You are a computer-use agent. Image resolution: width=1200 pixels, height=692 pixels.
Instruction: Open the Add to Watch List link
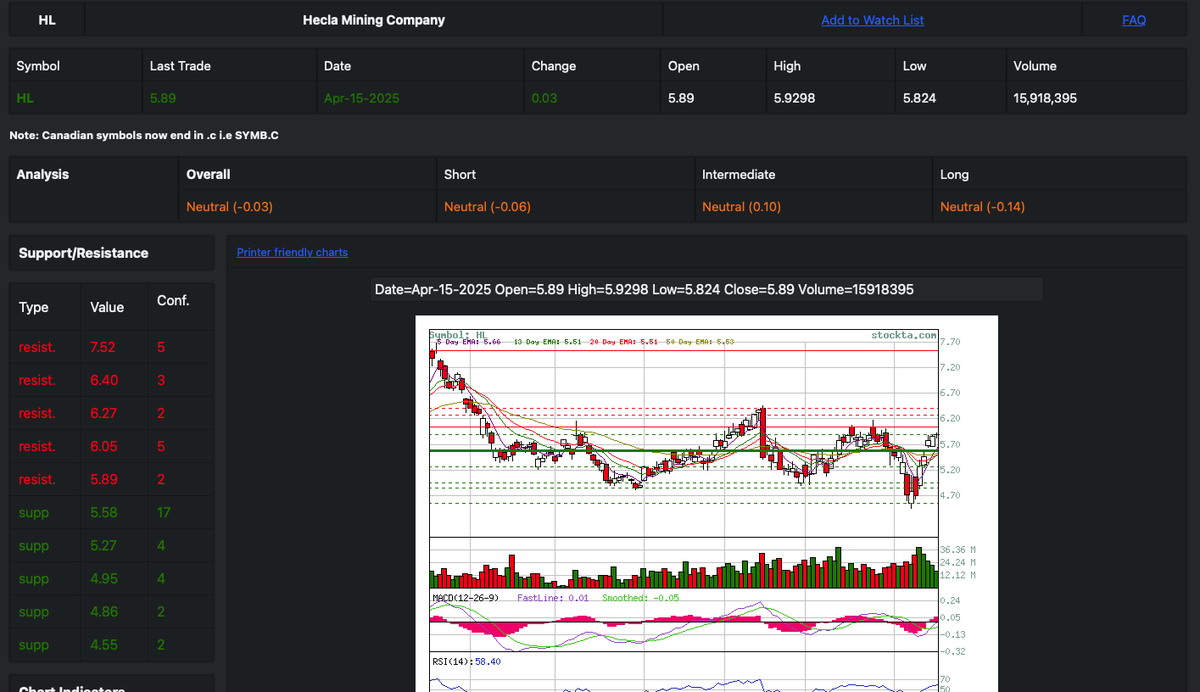tap(872, 20)
